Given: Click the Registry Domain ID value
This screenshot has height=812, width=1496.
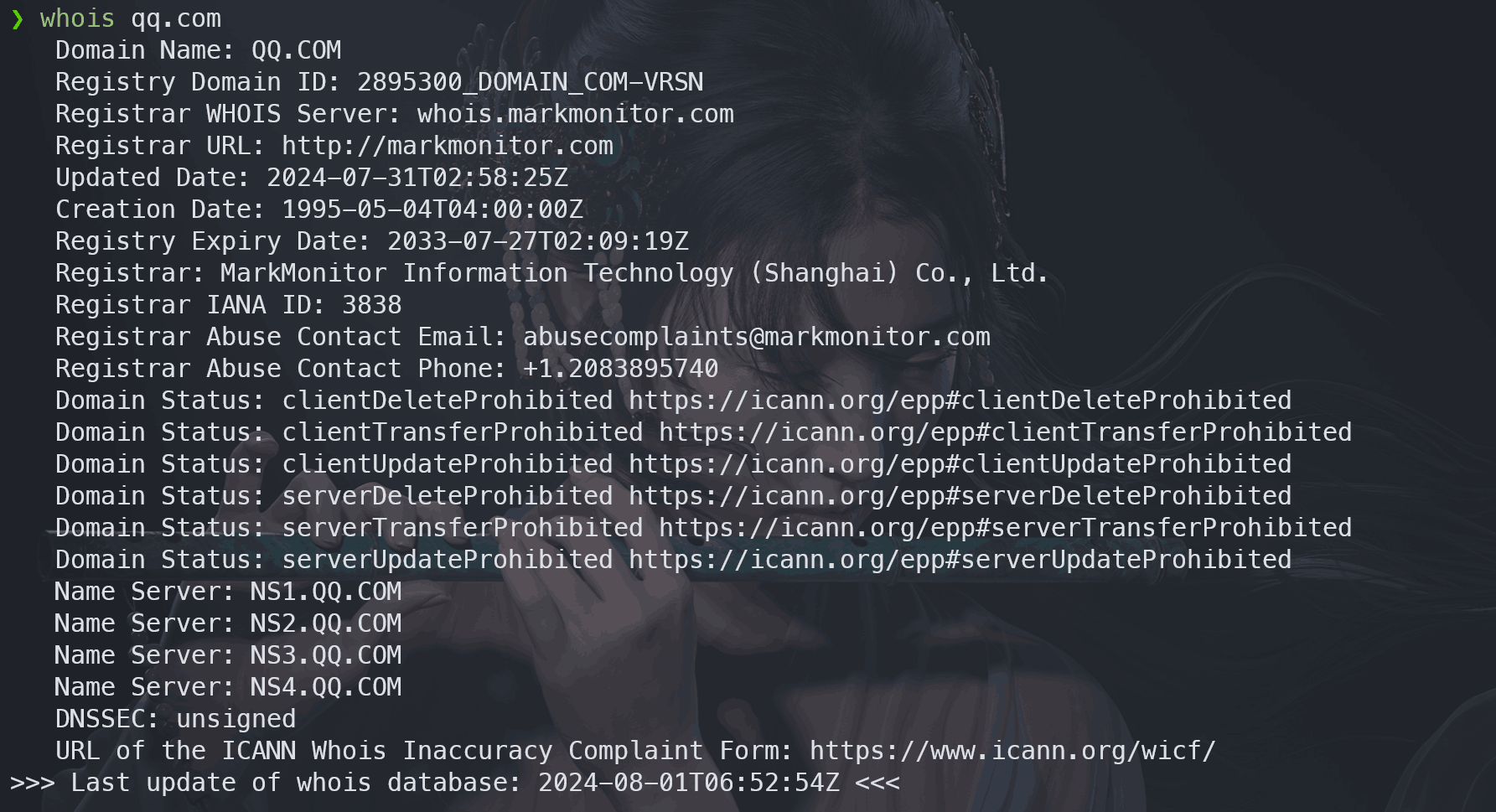Looking at the screenshot, I should tap(530, 82).
